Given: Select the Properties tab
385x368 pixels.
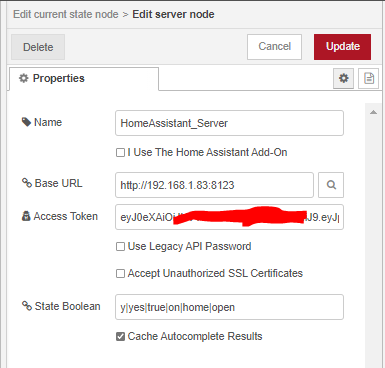Looking at the screenshot, I should (x=84, y=79).
